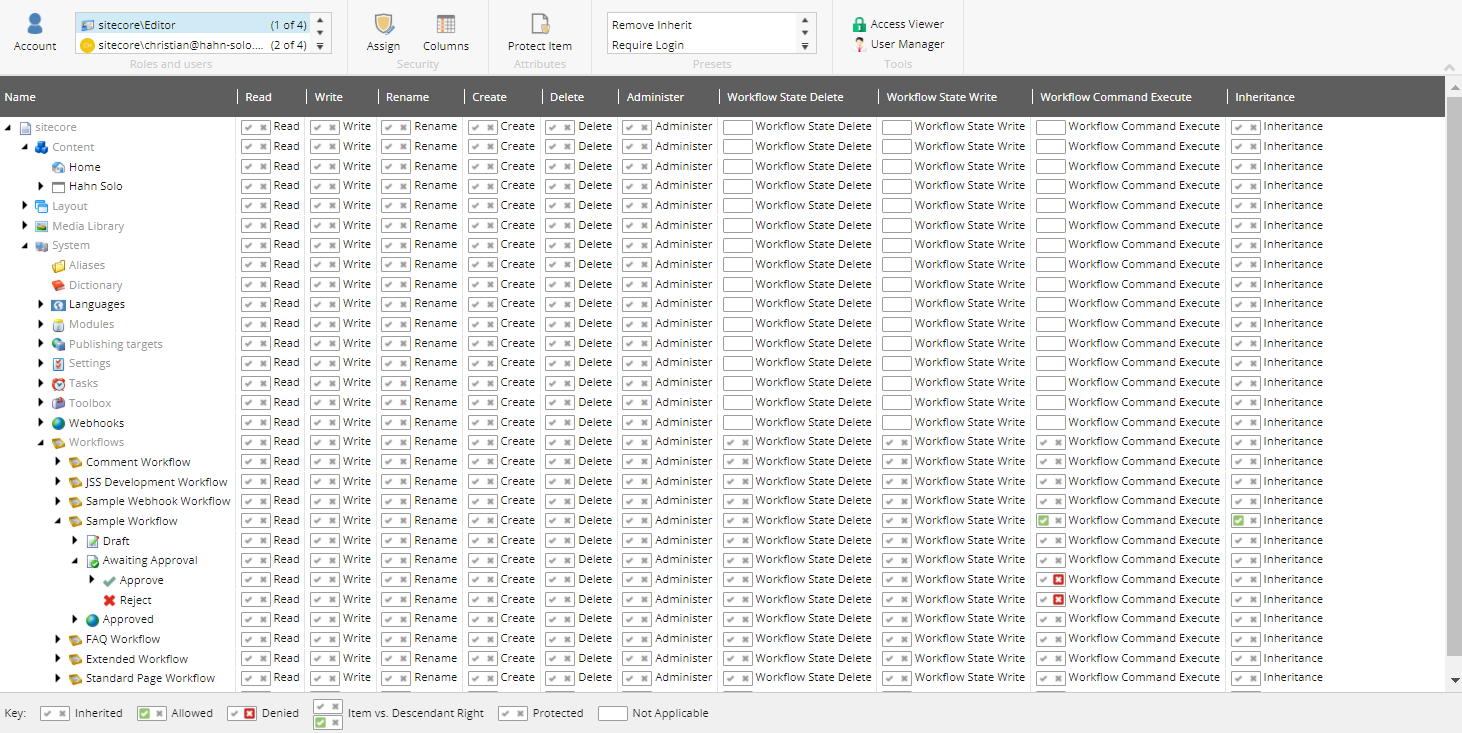1462x733 pixels.
Task: Open the Columns chooser icon
Action: click(x=445, y=26)
